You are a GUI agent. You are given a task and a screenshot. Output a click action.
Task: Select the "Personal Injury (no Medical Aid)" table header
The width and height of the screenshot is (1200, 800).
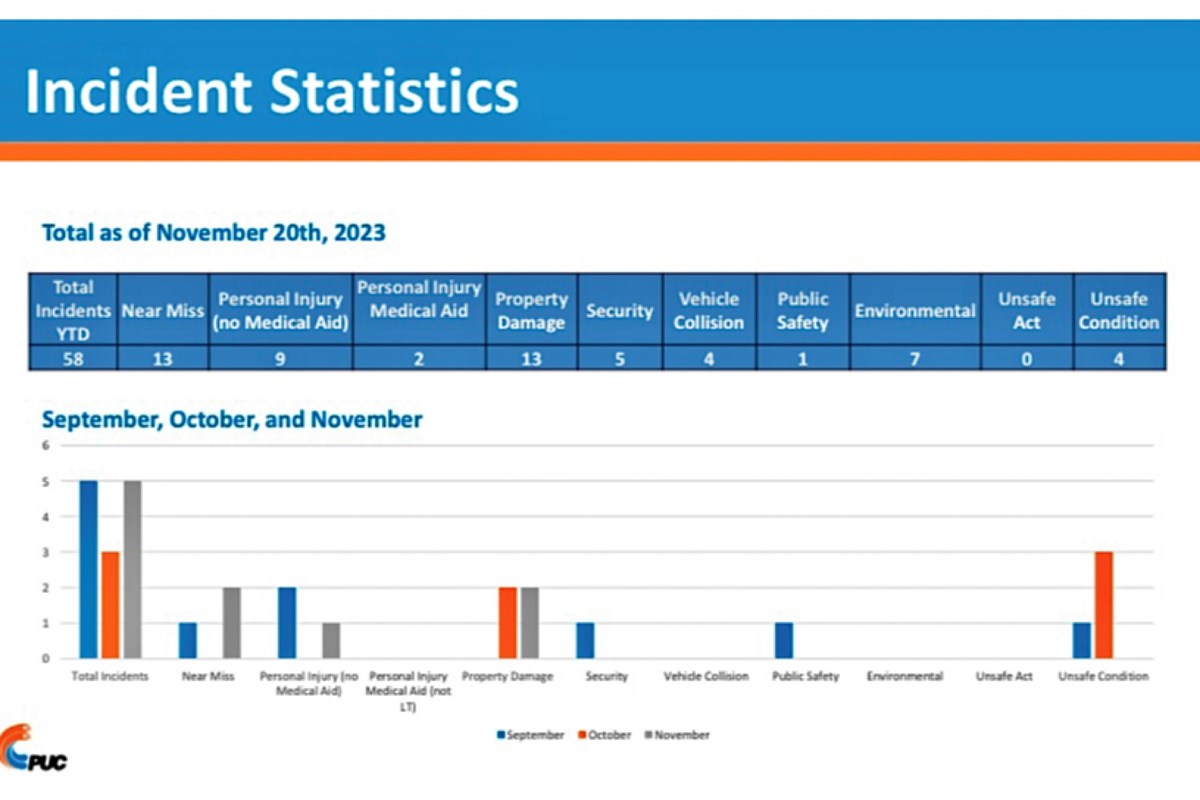coord(281,310)
